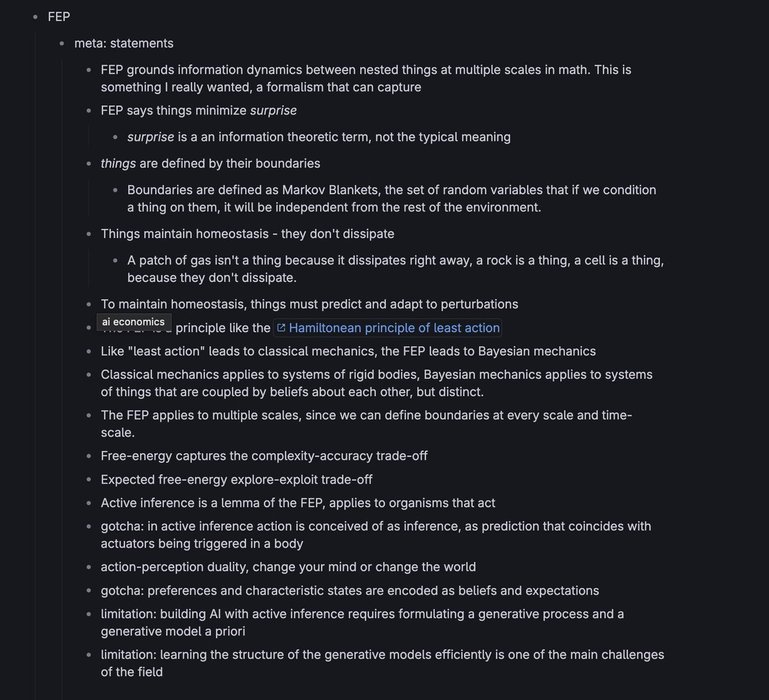Select the 'patch of gas isn't a thing' item
Viewport: 769px width, 700px height.
point(395,269)
